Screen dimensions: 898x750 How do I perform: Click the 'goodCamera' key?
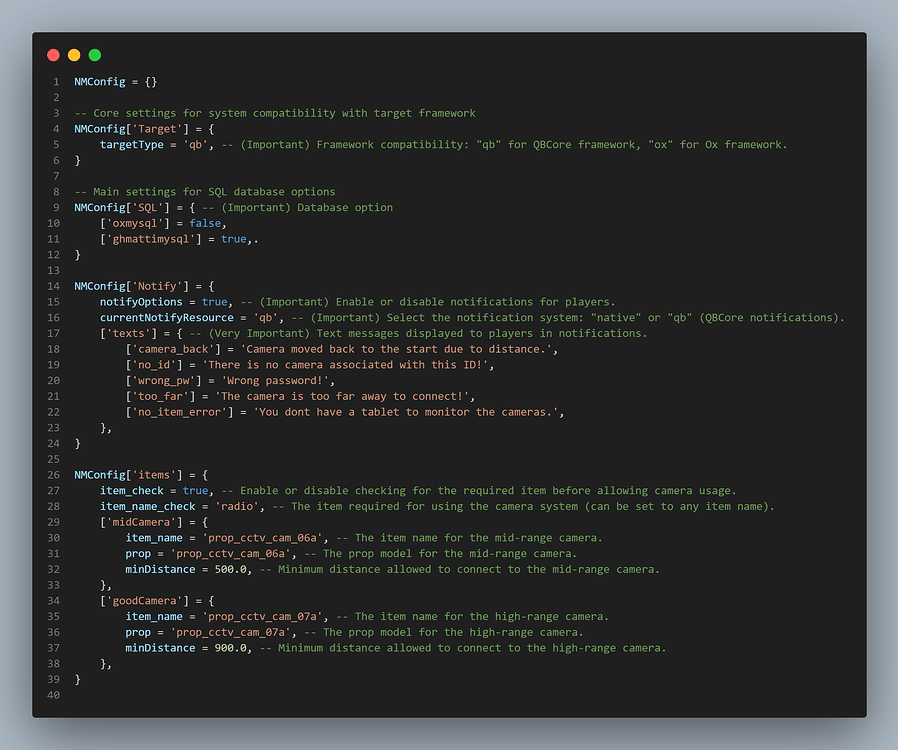click(x=144, y=601)
